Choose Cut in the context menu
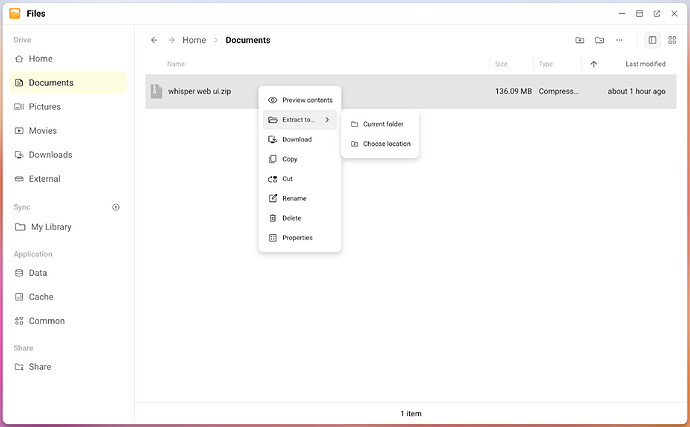The image size is (690, 427). click(x=300, y=179)
